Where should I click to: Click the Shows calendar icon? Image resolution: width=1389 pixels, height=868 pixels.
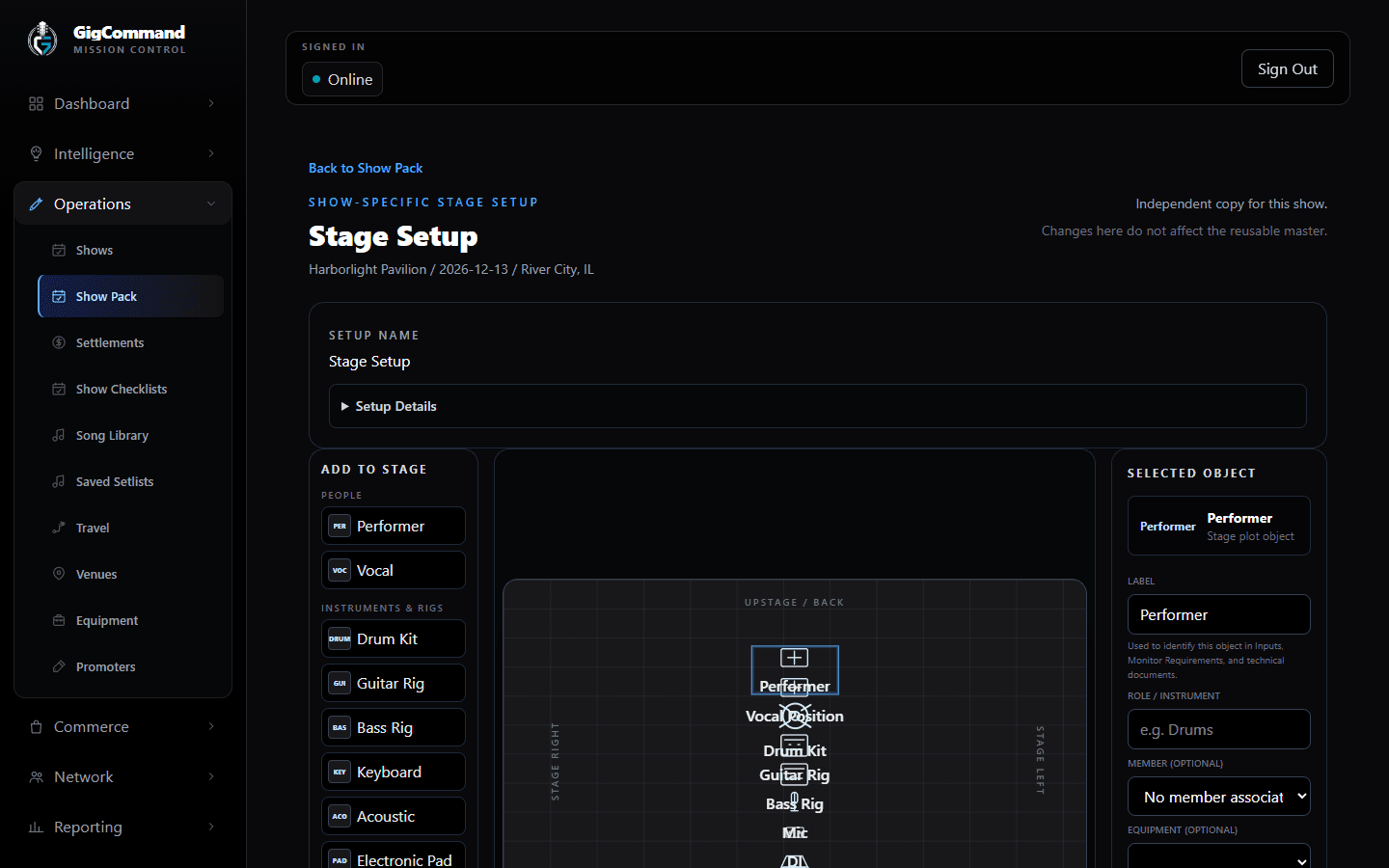click(59, 250)
